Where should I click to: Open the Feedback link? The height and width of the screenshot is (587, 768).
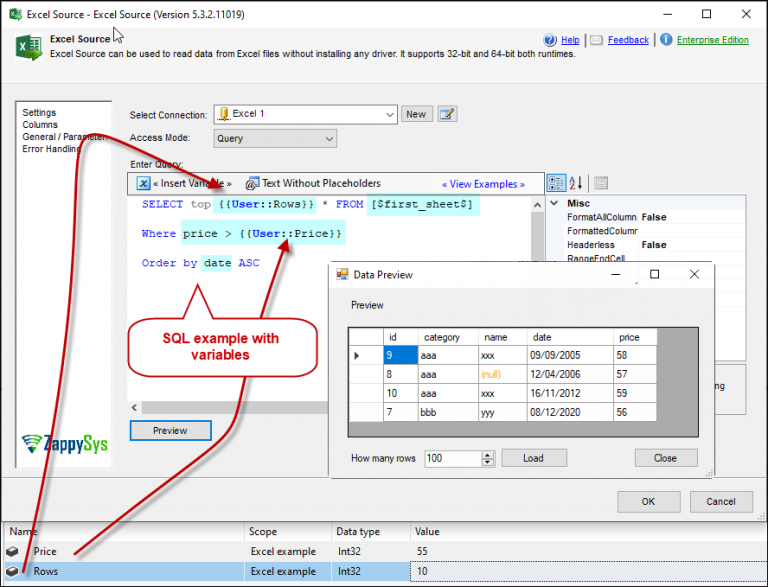pyautogui.click(x=628, y=40)
